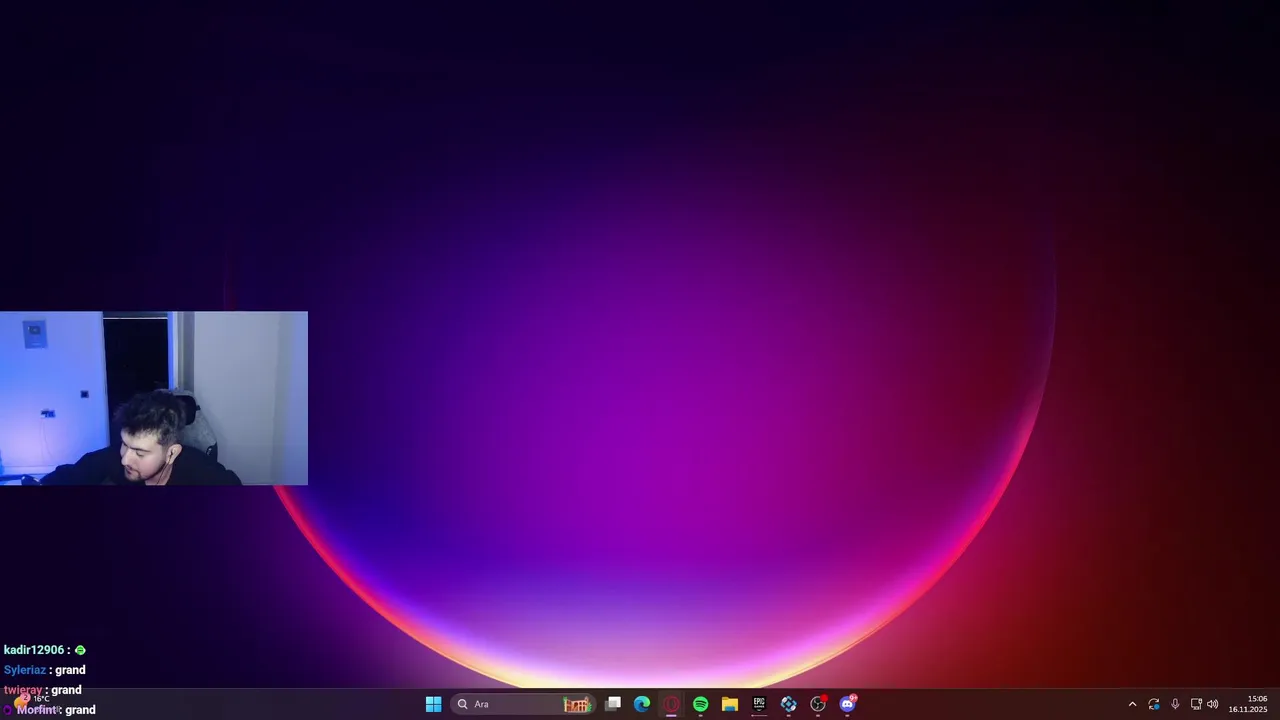The height and width of the screenshot is (720, 1280).
Task: Open Spotify from the taskbar
Action: [x=700, y=704]
